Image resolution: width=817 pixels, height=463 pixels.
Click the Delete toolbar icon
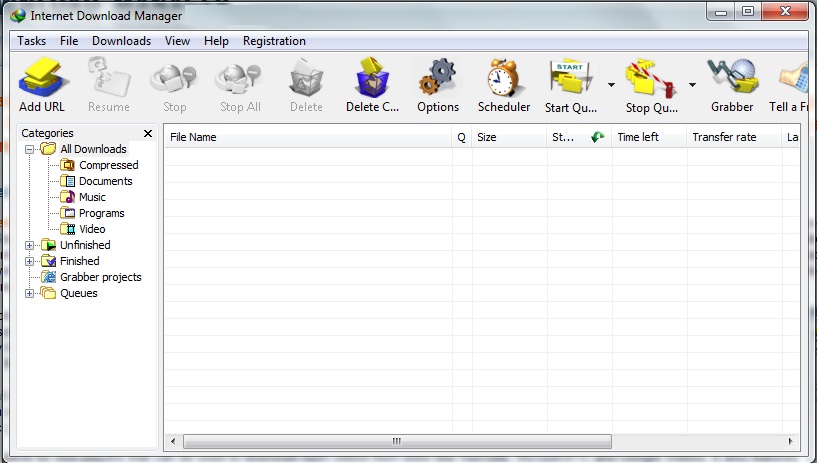(x=306, y=78)
